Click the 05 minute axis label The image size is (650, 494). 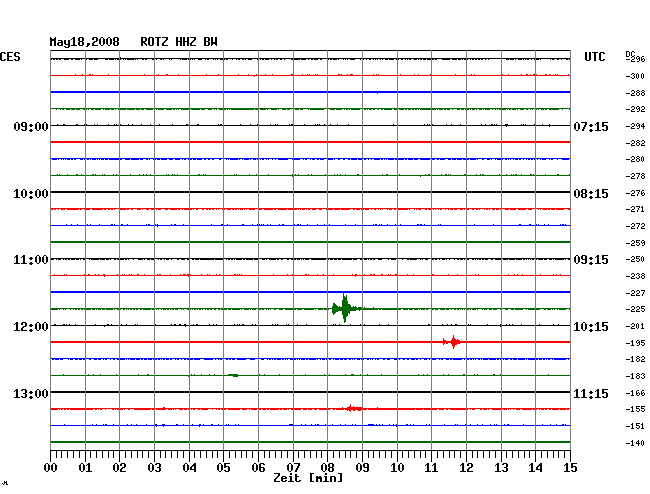(x=223, y=467)
